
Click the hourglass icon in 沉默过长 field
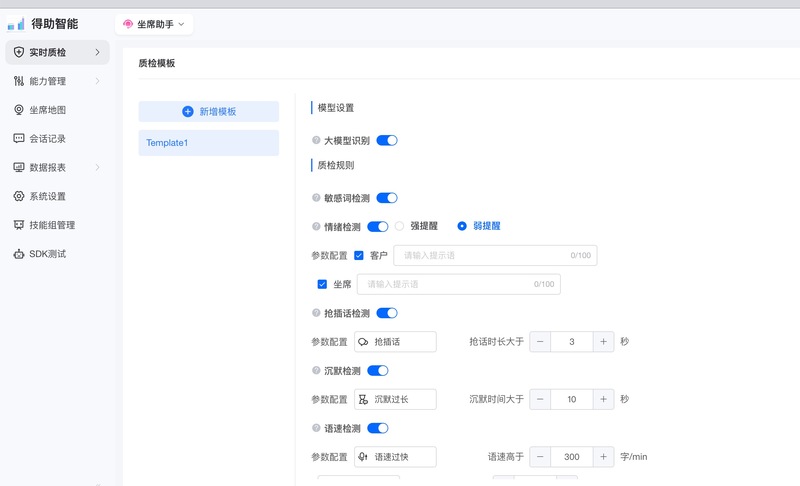363,399
